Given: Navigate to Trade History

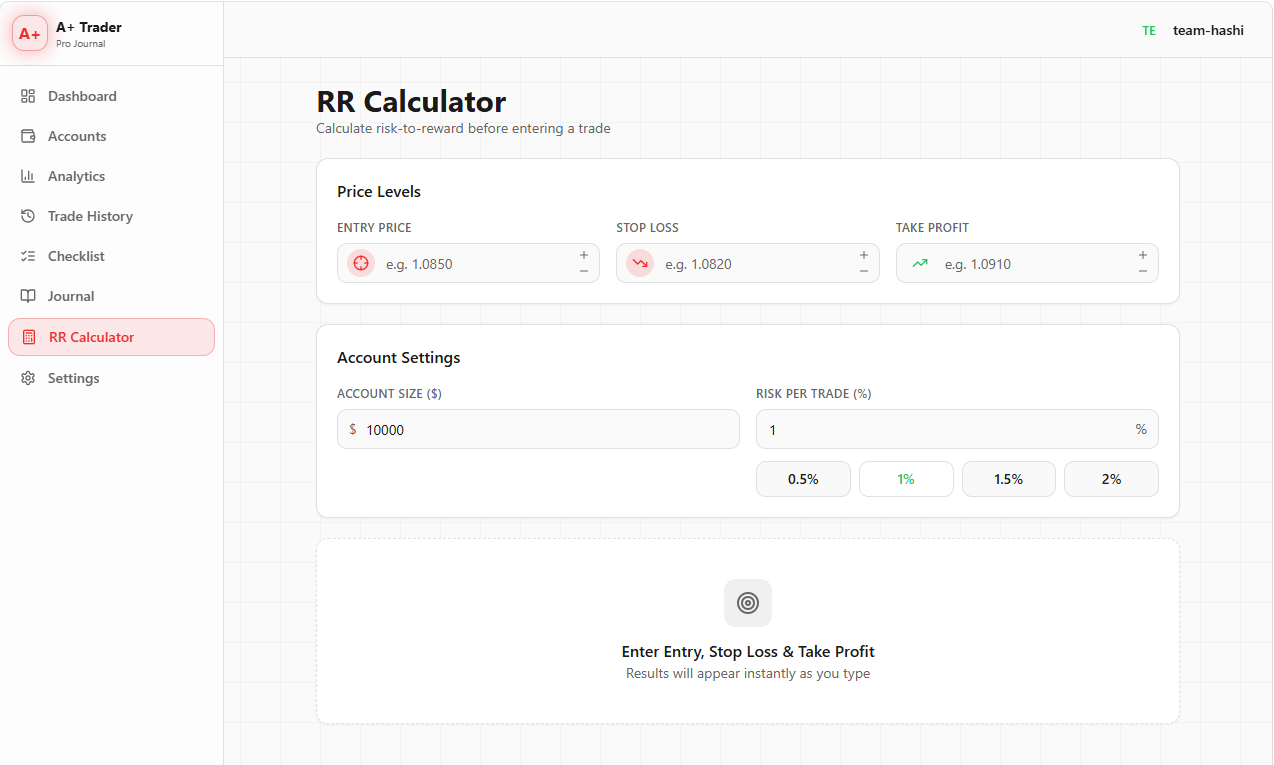Looking at the screenshot, I should 111,216.
